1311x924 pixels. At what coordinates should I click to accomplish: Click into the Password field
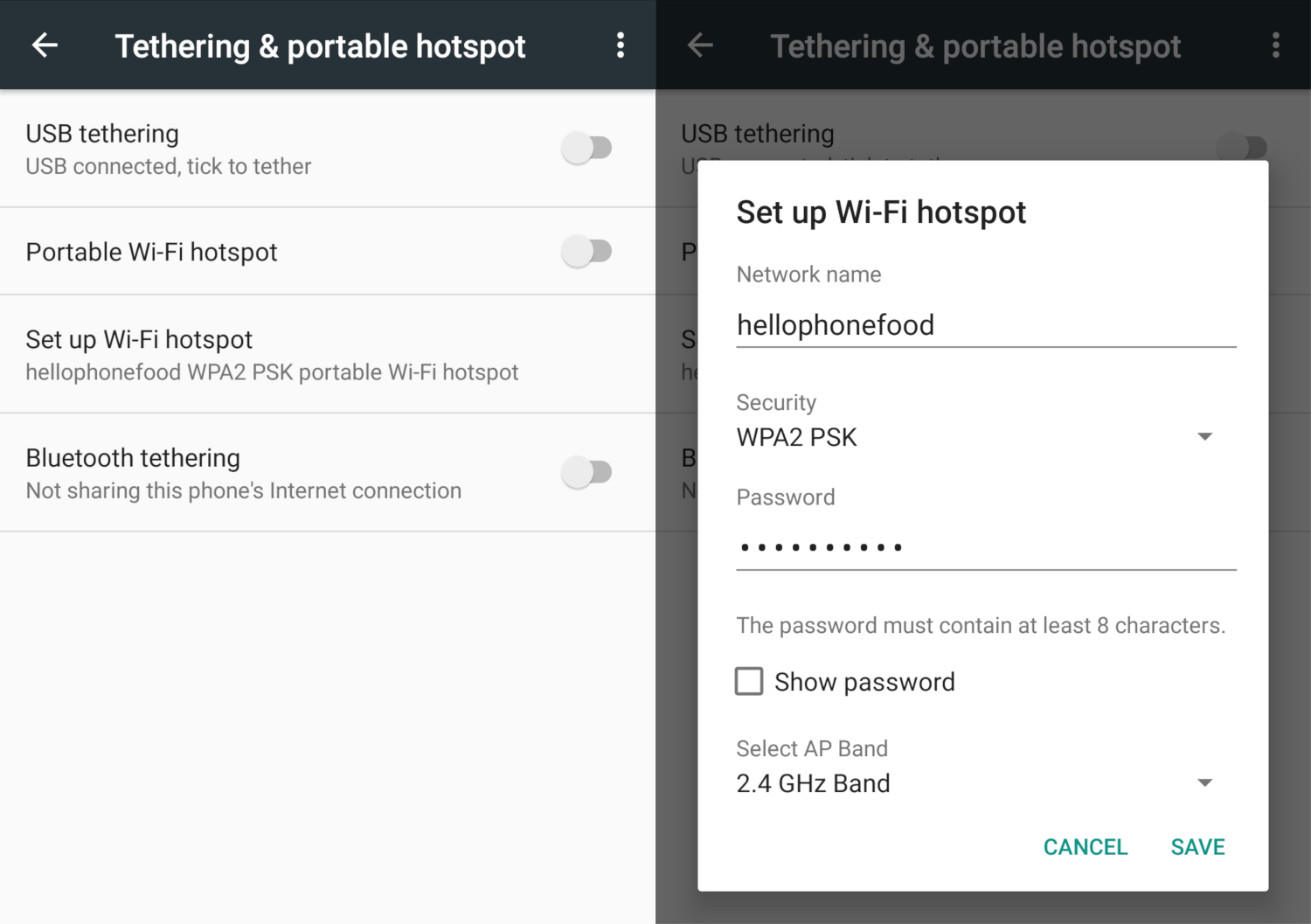coord(986,547)
